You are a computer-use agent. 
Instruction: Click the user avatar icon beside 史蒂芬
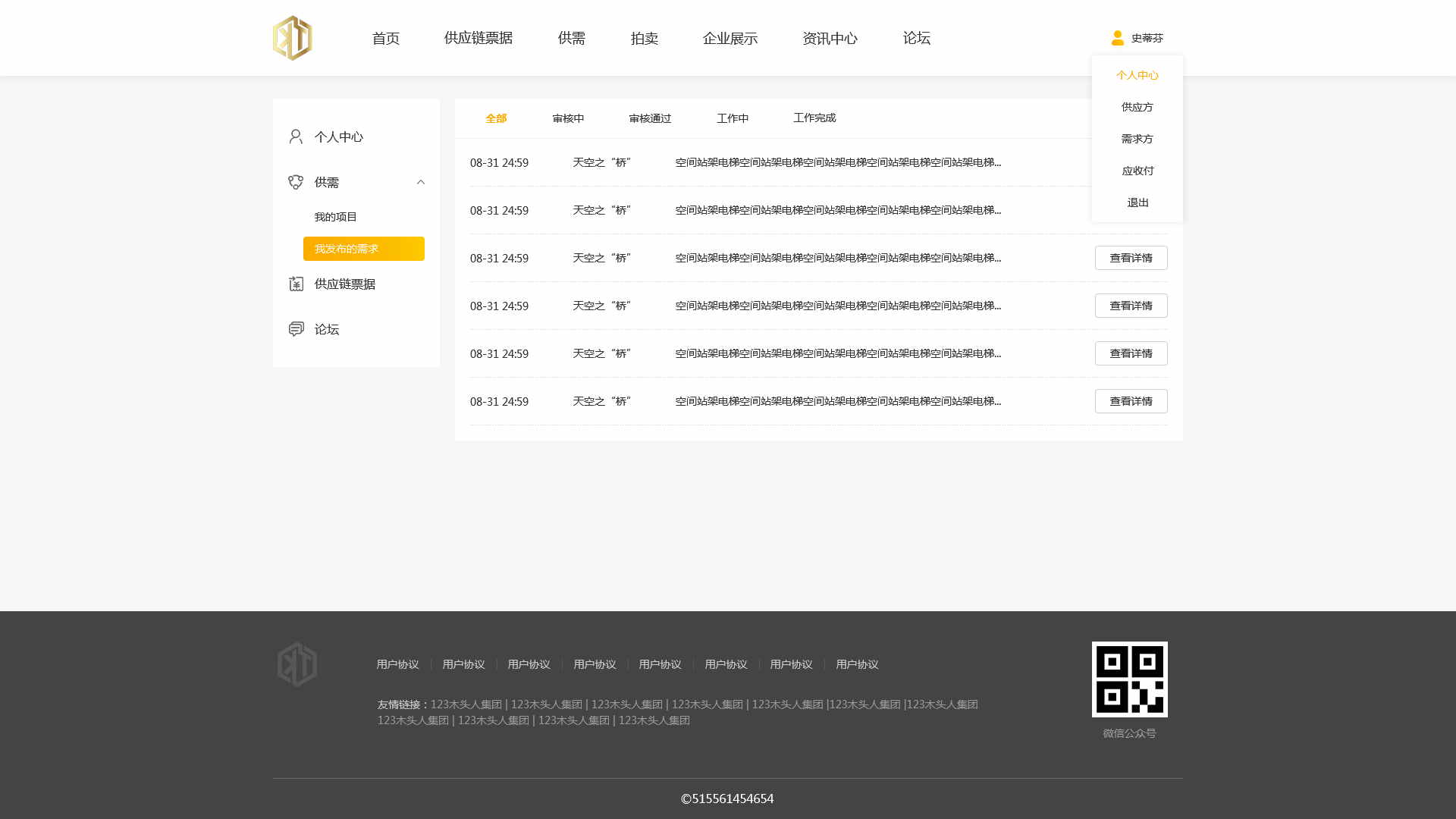1117,38
